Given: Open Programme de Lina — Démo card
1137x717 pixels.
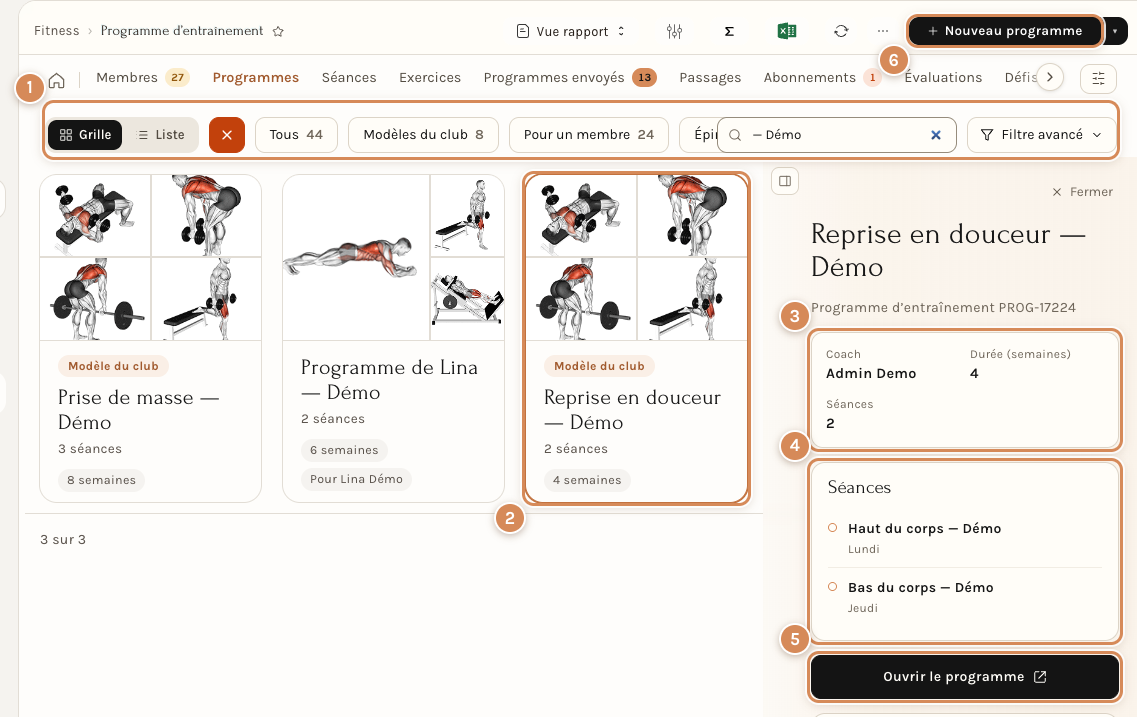Looking at the screenshot, I should pos(393,338).
